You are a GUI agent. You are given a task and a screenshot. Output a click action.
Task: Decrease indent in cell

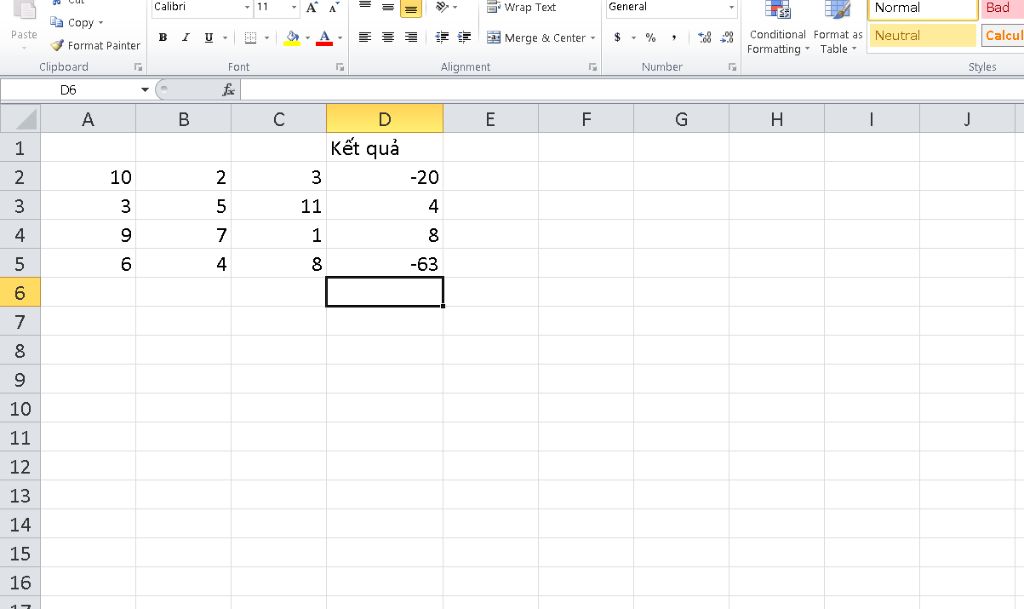click(442, 37)
